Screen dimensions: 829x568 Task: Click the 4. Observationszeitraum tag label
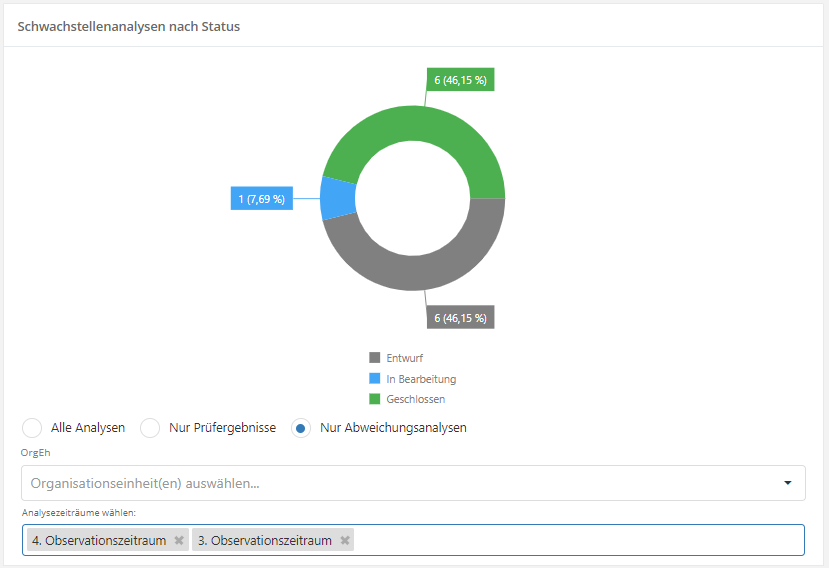pos(99,540)
